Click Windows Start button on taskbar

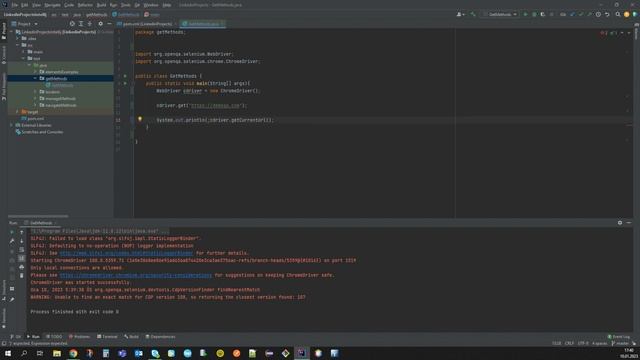[8, 353]
